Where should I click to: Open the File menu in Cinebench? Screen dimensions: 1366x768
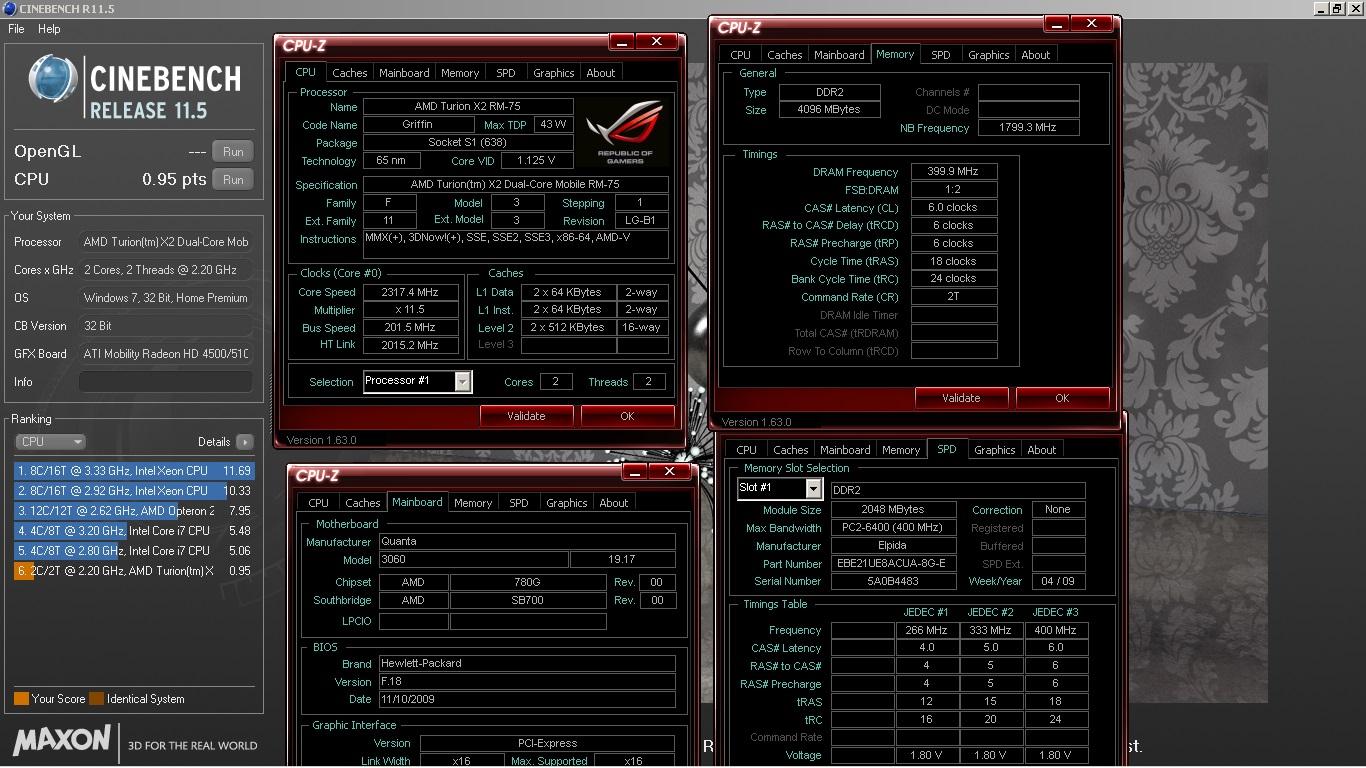tap(16, 29)
